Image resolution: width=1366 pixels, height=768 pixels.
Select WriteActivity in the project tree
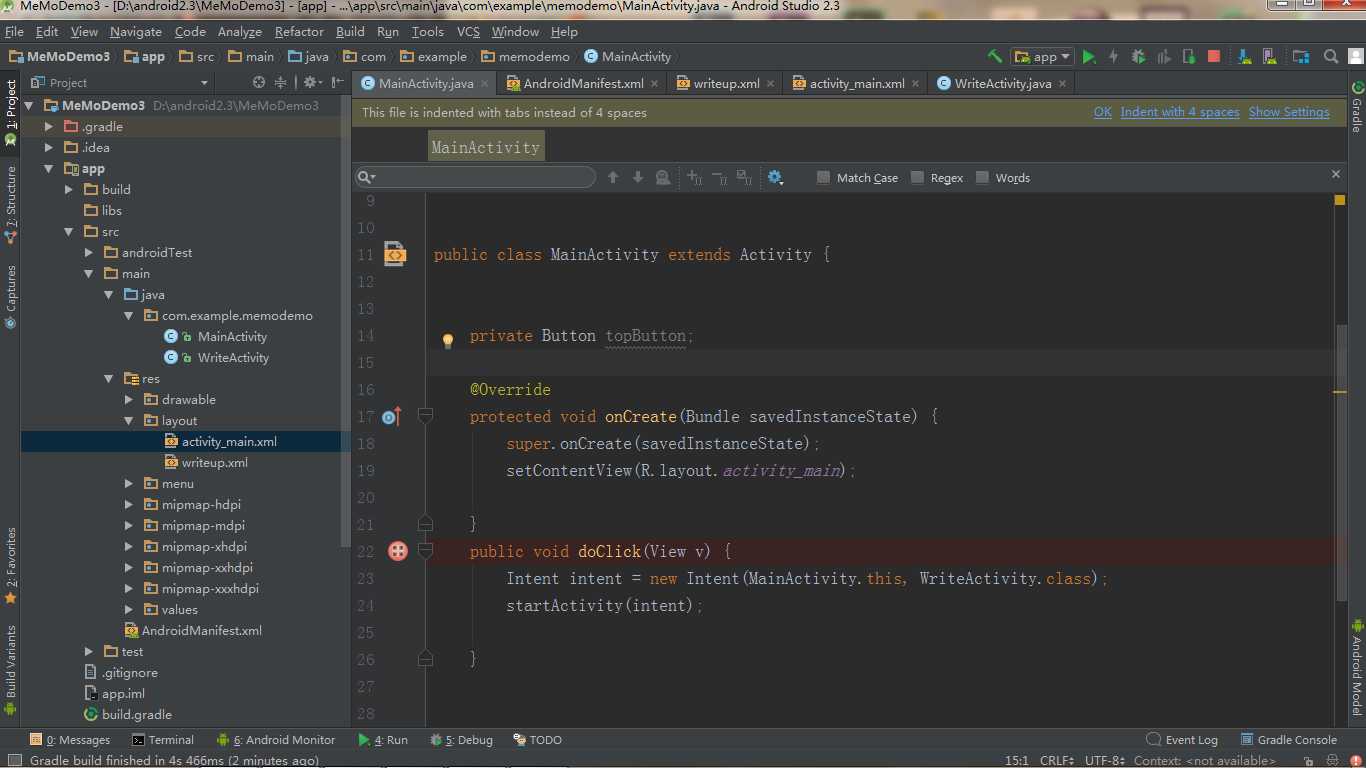[x=233, y=357]
